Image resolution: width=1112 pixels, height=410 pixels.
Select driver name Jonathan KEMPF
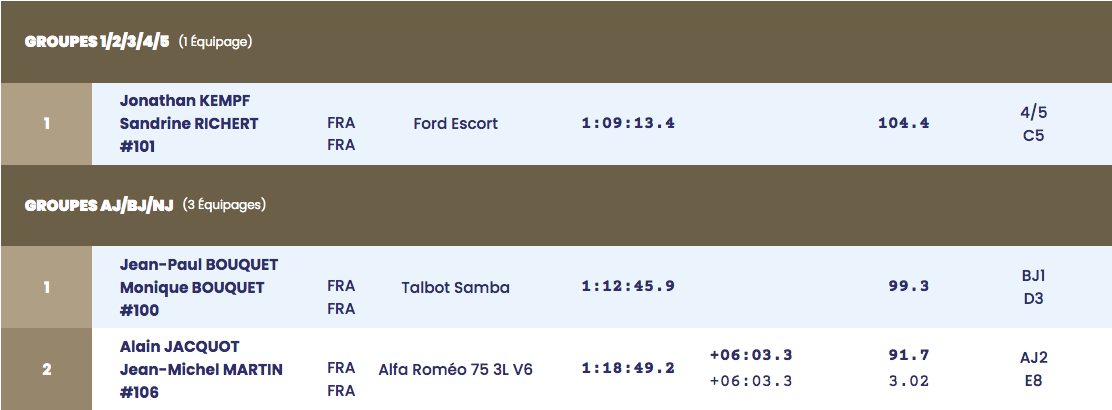point(184,101)
